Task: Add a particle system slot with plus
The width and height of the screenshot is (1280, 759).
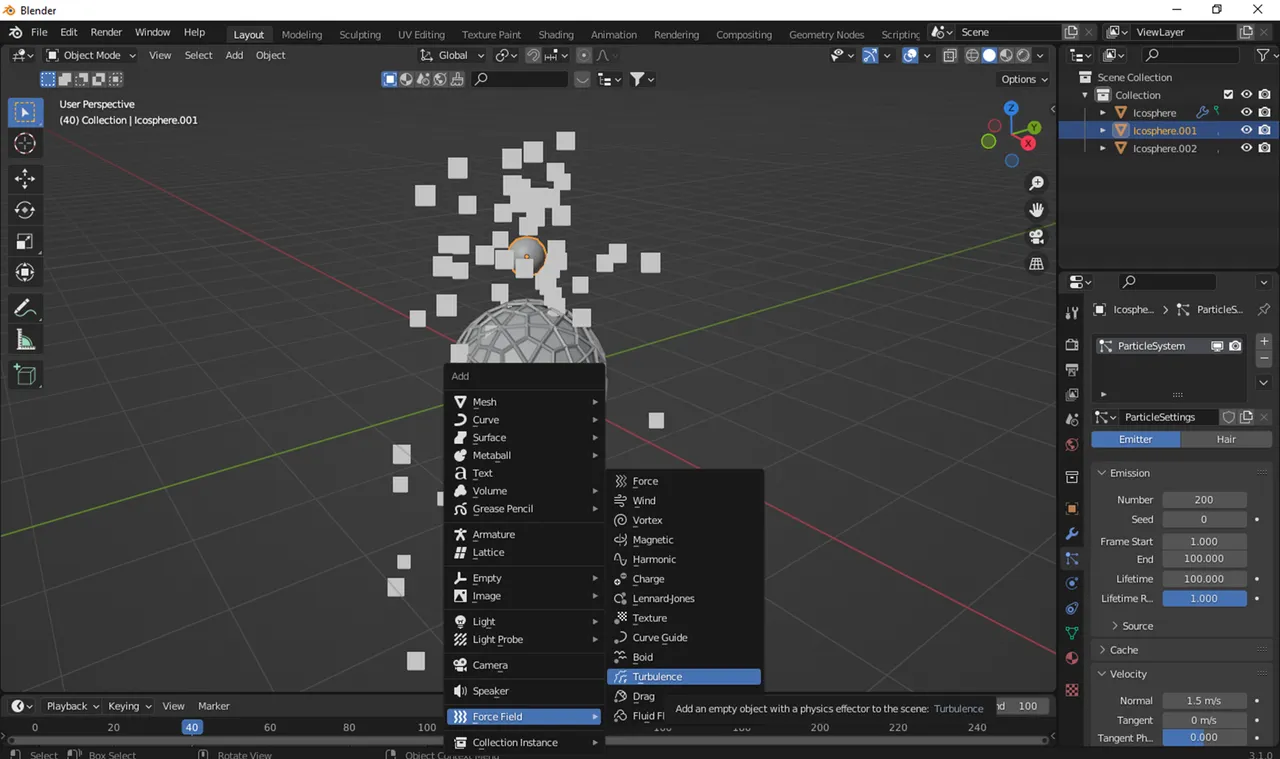Action: pos(1264,341)
